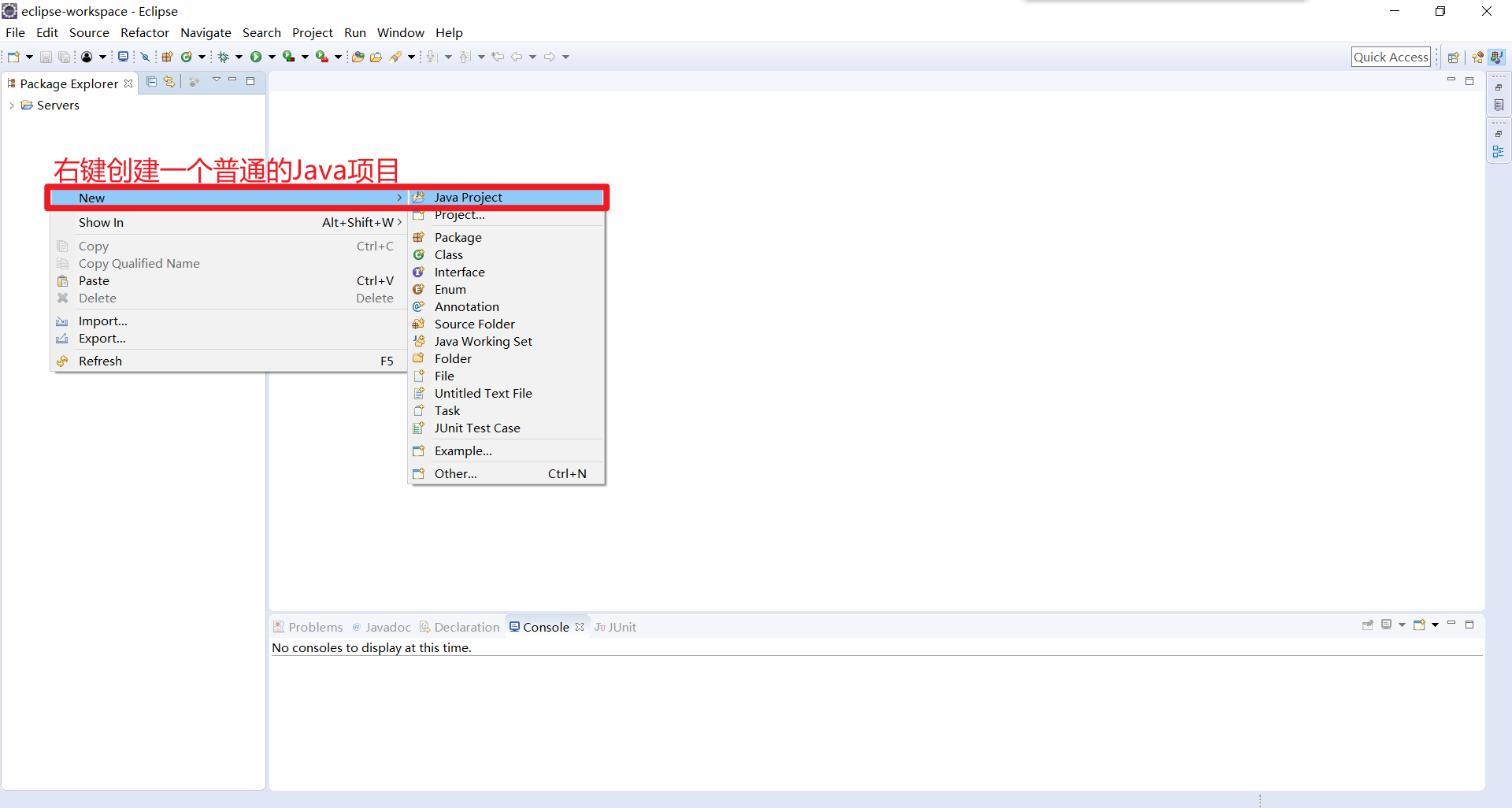Click the Quick Access field

pyautogui.click(x=1391, y=57)
